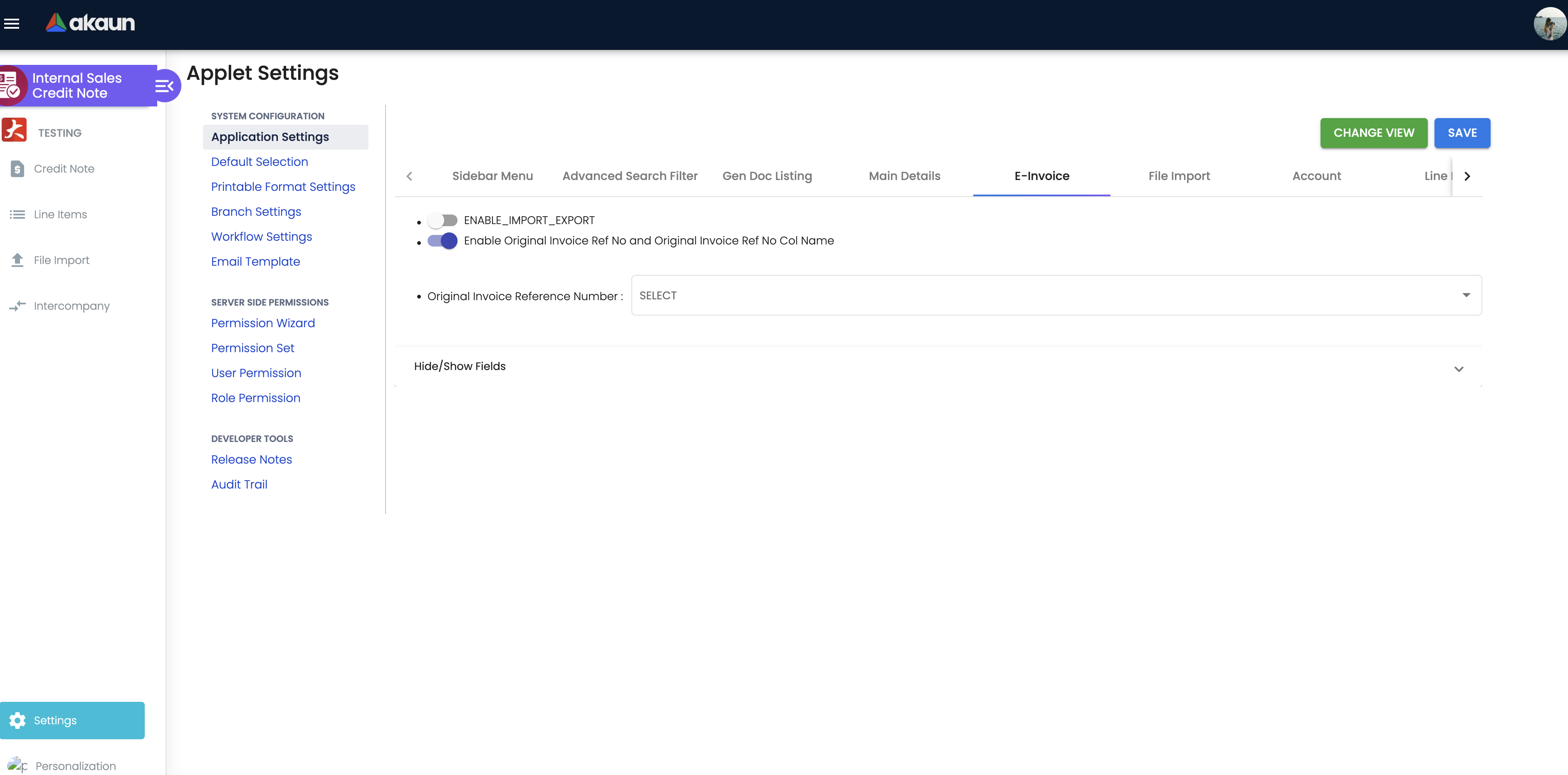Open the hamburger menu in top bar
Viewport: 1568px width, 775px height.
point(12,24)
